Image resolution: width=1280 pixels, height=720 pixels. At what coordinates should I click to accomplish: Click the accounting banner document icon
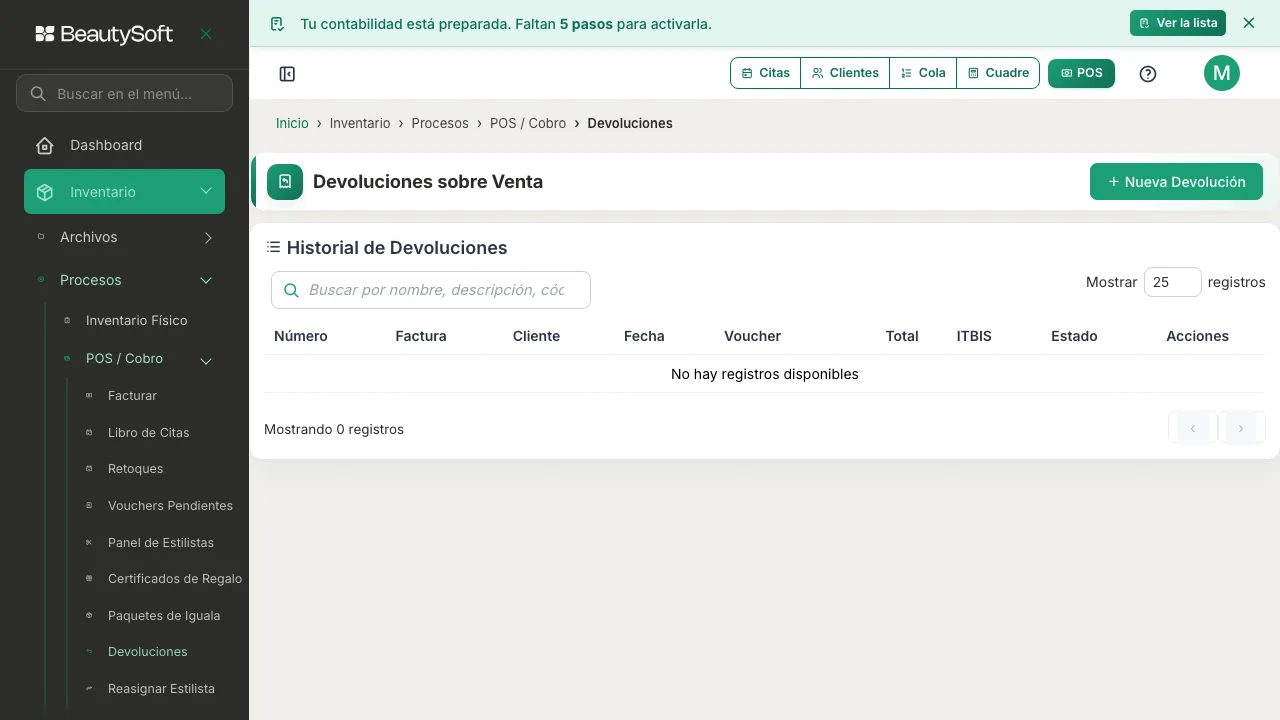click(x=277, y=23)
